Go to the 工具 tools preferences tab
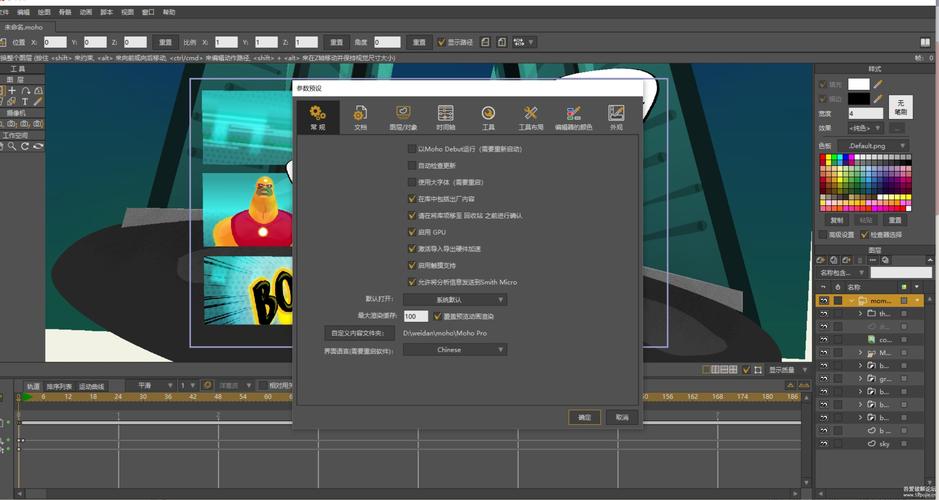Viewport: 939px width, 500px height. [x=488, y=117]
